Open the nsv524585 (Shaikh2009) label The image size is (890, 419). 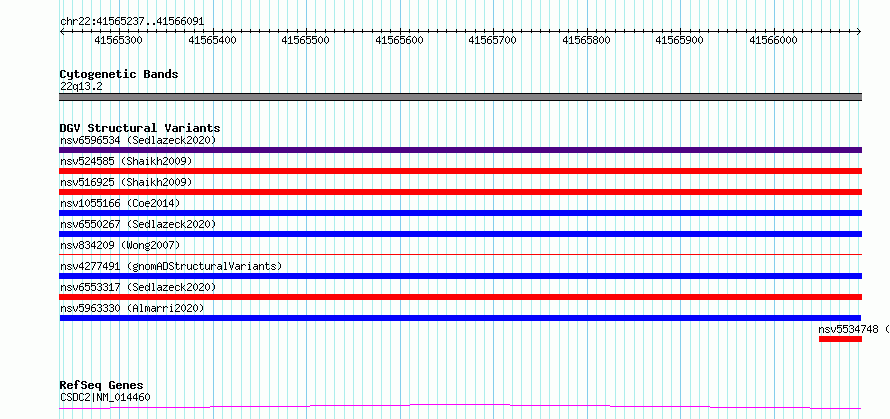[x=126, y=161]
